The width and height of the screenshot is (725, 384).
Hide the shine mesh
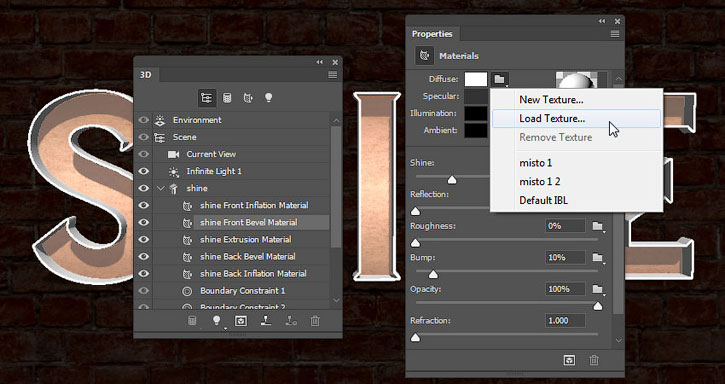point(144,188)
